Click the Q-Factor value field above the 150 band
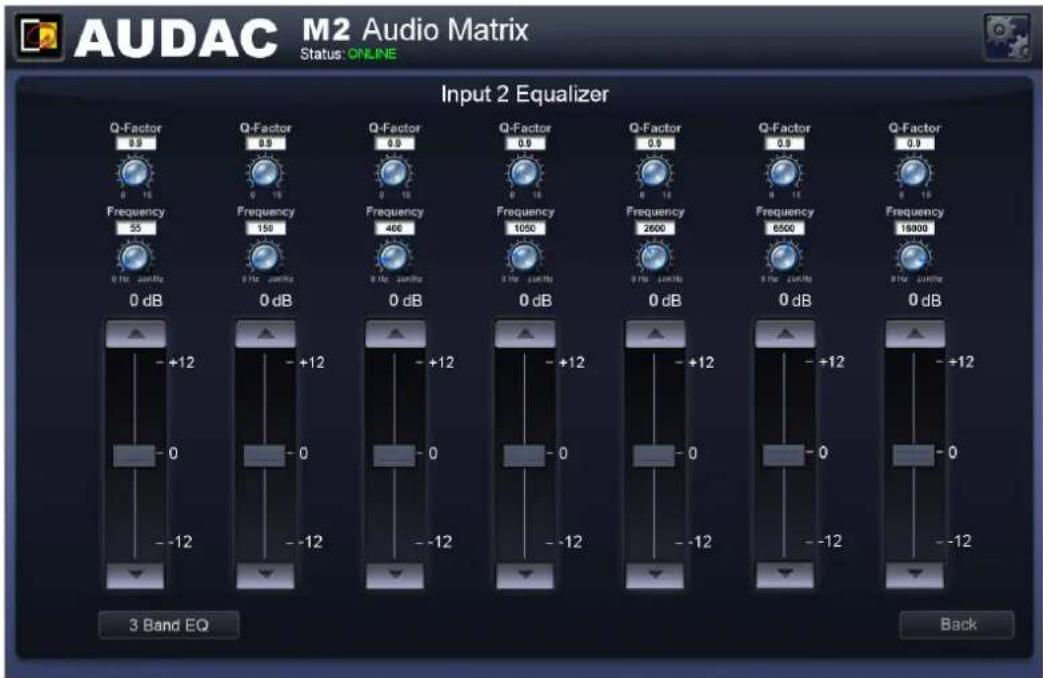Screen dimensions: 1043x678 point(265,144)
